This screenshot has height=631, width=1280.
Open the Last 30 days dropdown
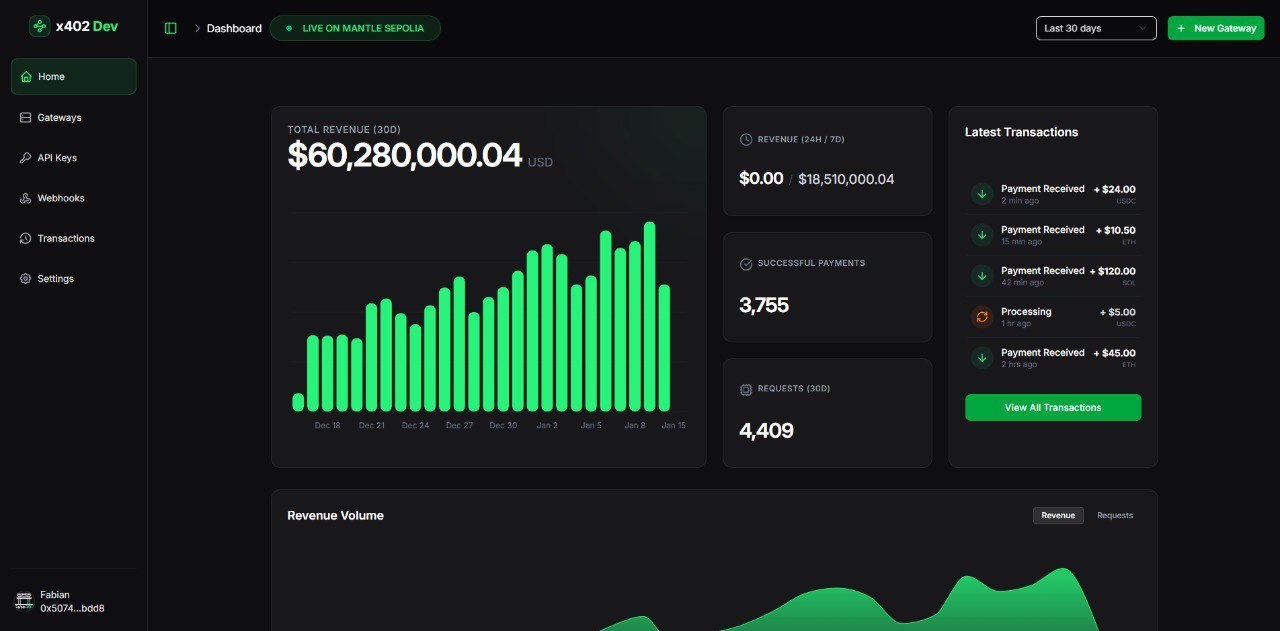(x=1095, y=28)
